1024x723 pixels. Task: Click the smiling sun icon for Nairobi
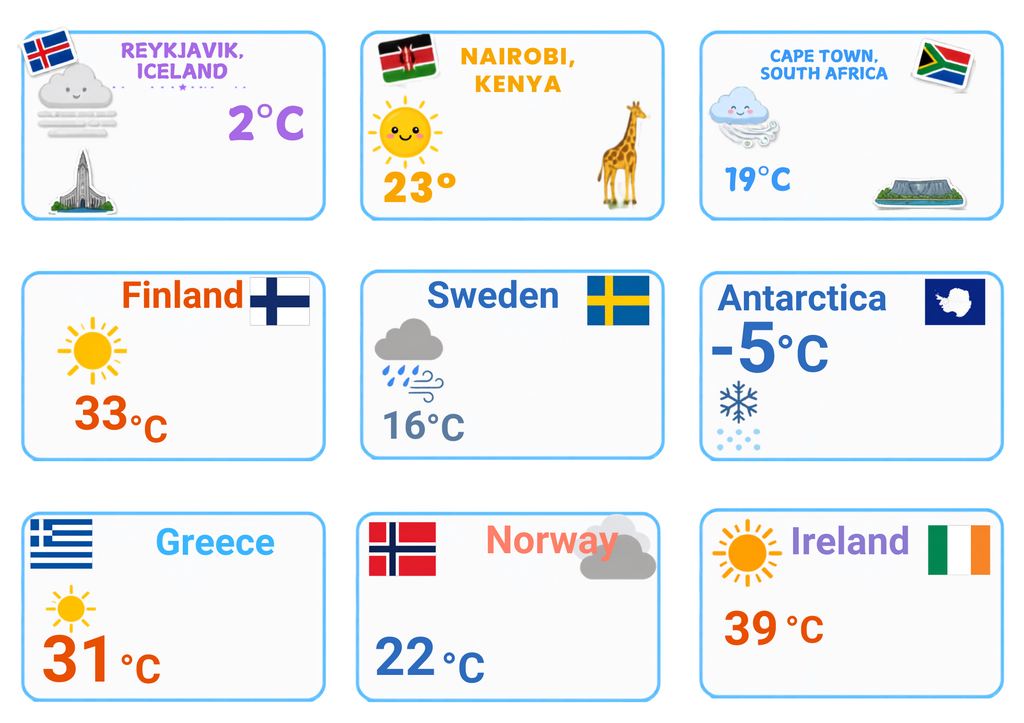click(x=405, y=132)
